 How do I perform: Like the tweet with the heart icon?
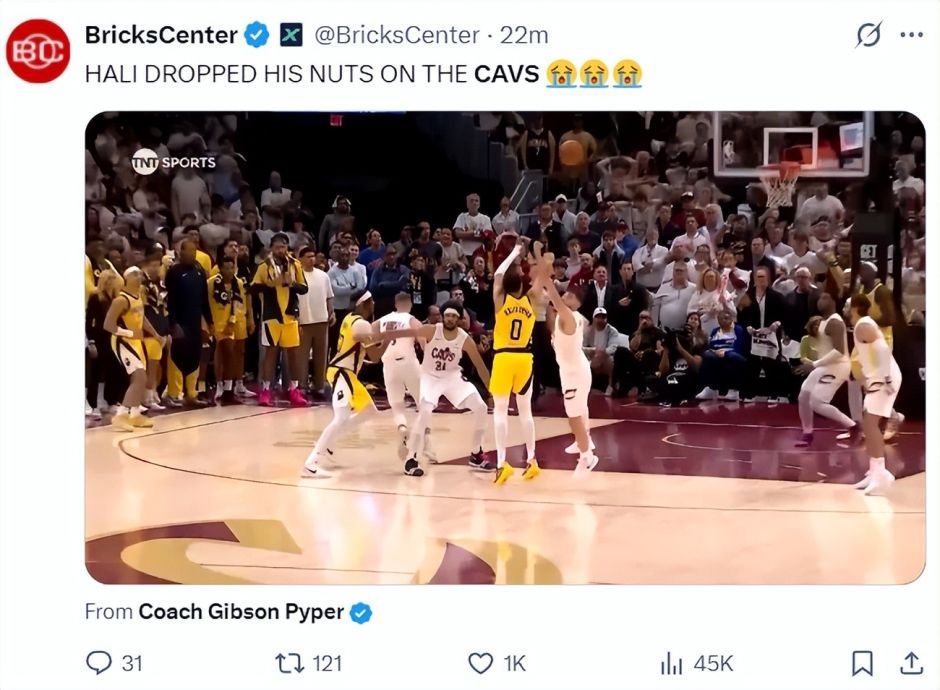[481, 662]
